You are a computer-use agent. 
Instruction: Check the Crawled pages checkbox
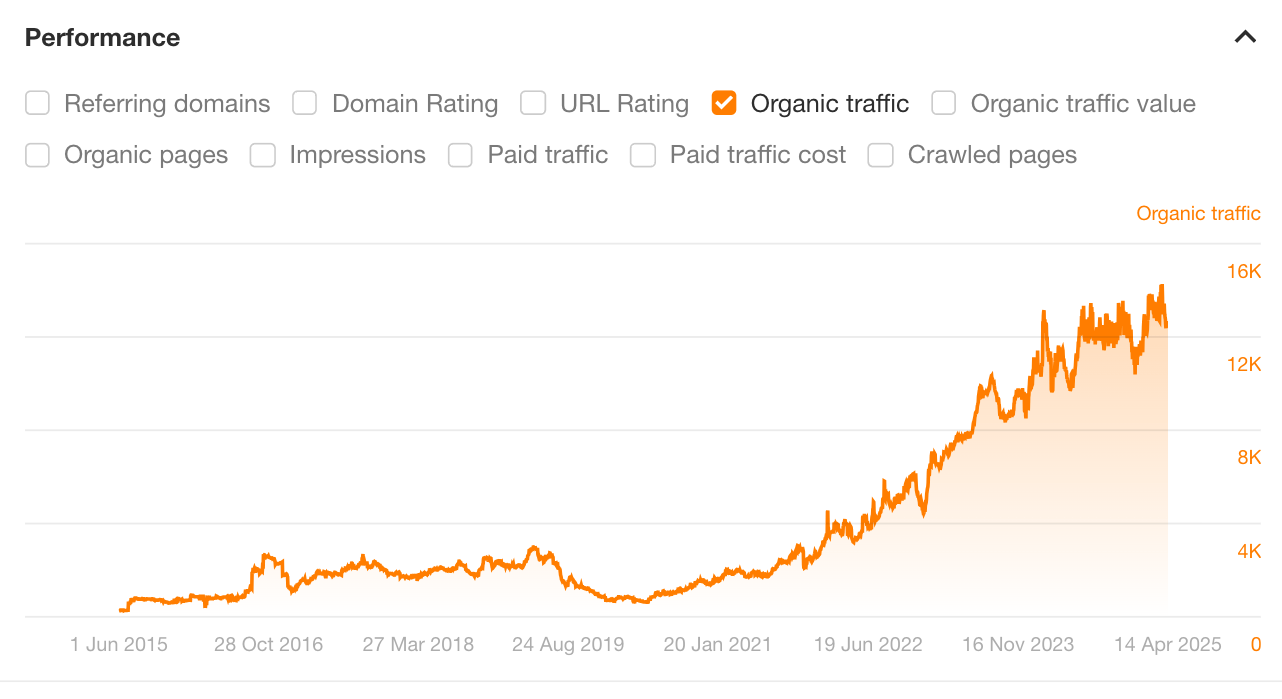coord(880,155)
